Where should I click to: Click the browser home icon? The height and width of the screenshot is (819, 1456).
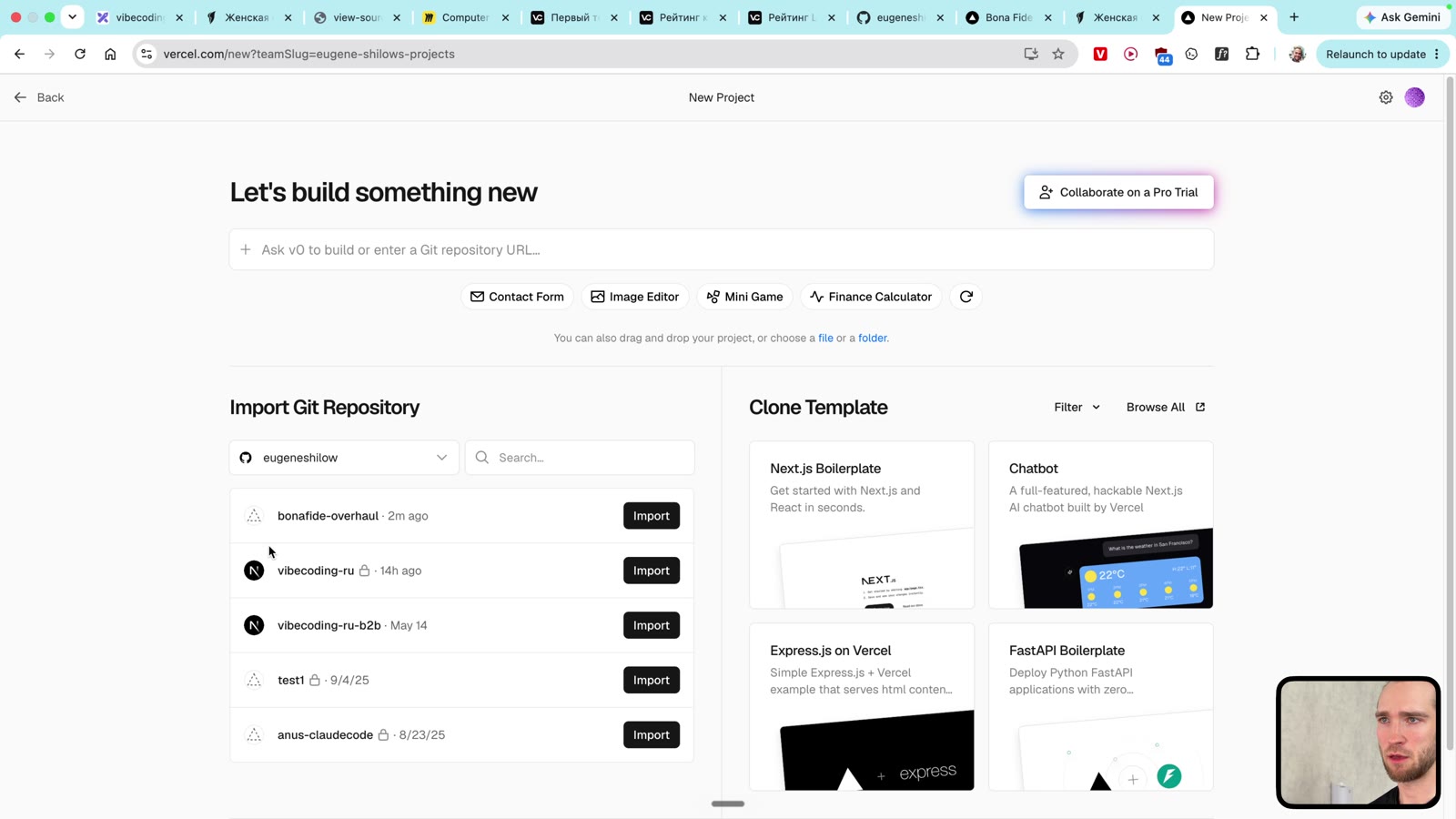110,54
